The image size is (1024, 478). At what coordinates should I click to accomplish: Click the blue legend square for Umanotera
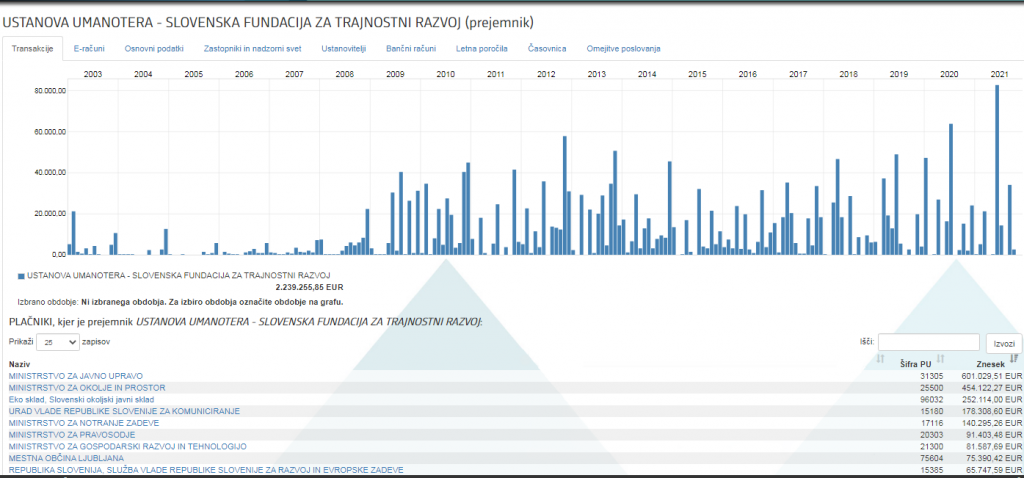coord(21,274)
